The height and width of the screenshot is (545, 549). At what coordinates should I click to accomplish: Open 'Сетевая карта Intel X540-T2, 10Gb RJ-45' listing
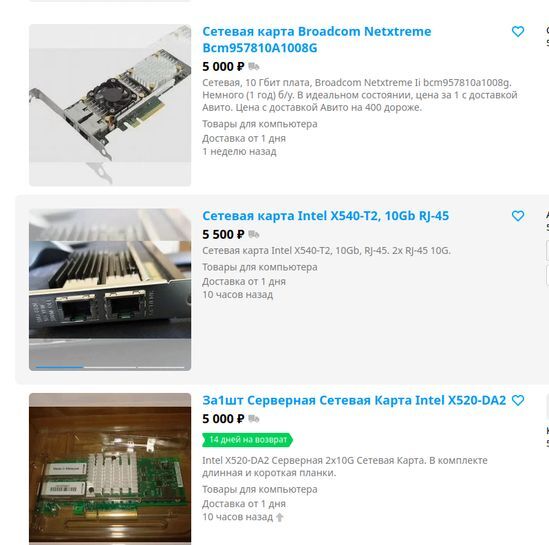[325, 216]
